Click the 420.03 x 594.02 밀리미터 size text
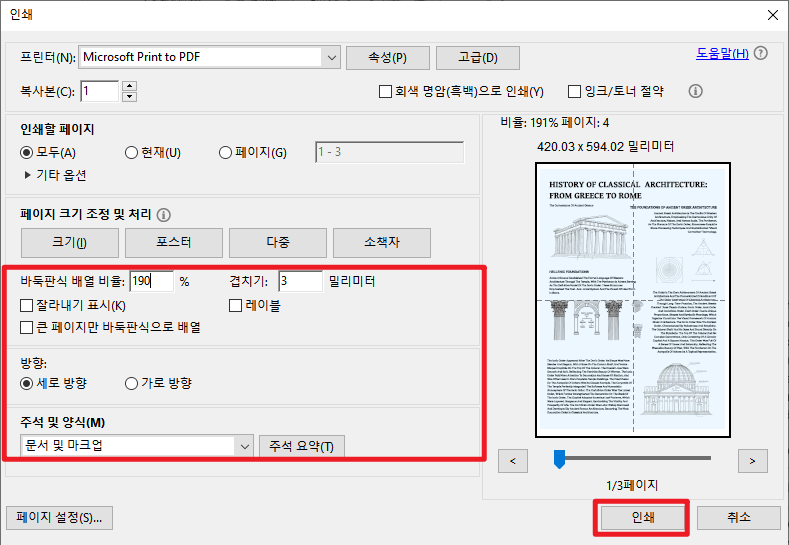Image resolution: width=789 pixels, height=545 pixels. click(605, 146)
